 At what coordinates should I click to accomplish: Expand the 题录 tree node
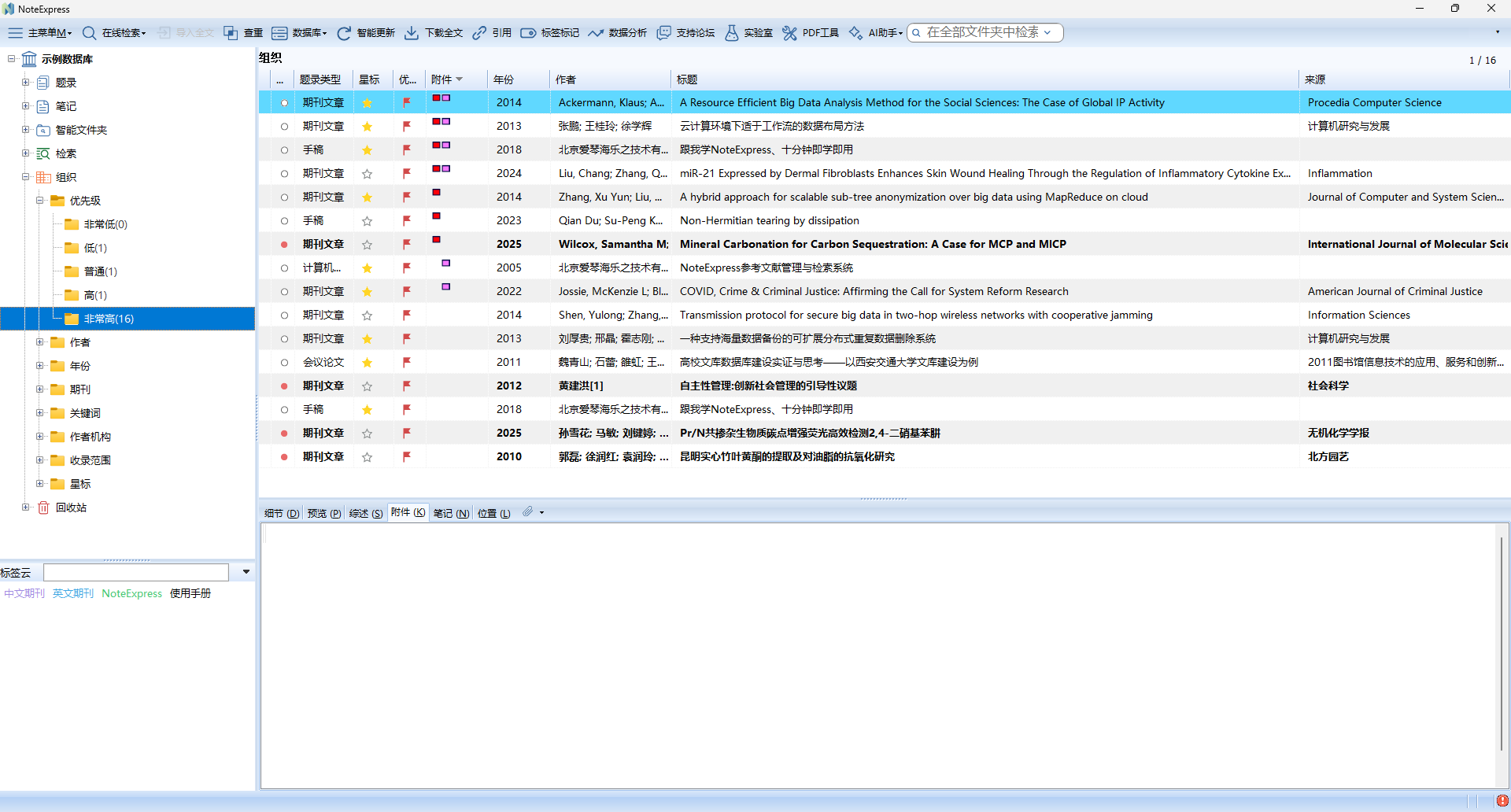point(25,83)
